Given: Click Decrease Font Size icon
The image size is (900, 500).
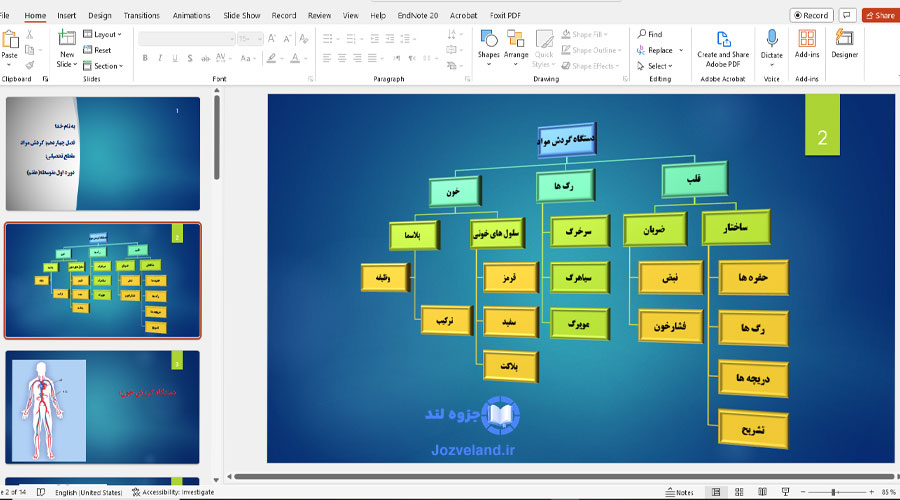Looking at the screenshot, I should click(x=288, y=38).
